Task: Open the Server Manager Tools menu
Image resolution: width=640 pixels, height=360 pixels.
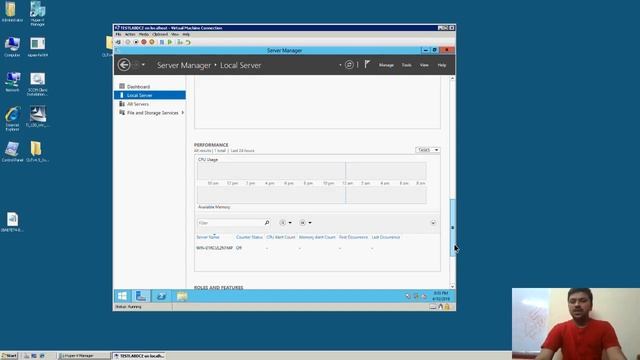Action: 407,65
